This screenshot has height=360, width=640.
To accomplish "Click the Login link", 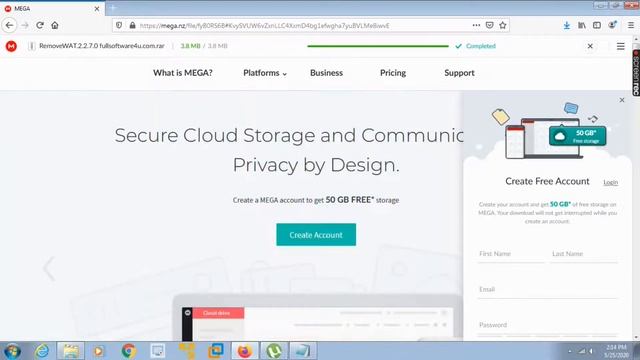I will coord(611,182).
